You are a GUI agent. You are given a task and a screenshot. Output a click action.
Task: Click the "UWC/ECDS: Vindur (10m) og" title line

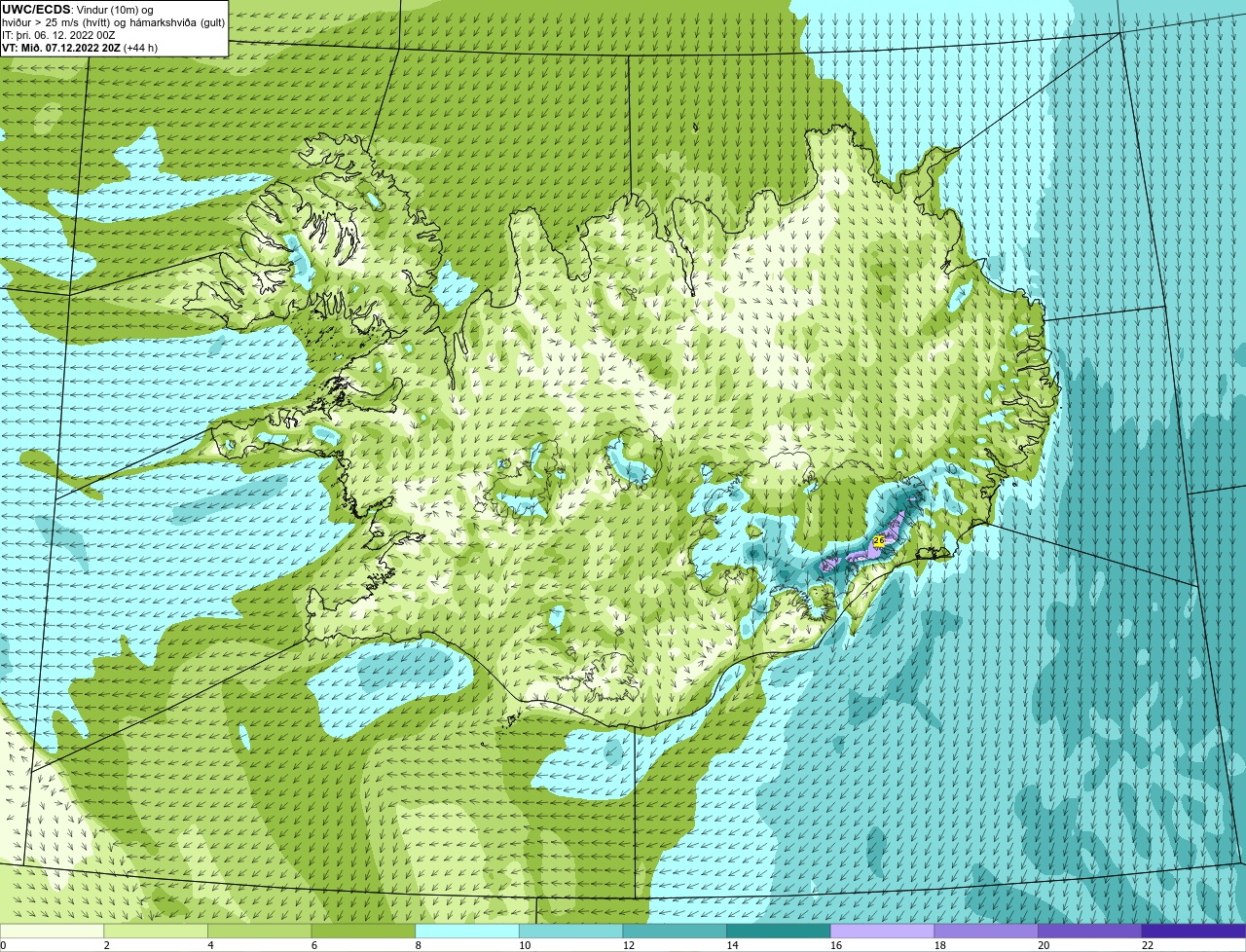click(x=78, y=9)
